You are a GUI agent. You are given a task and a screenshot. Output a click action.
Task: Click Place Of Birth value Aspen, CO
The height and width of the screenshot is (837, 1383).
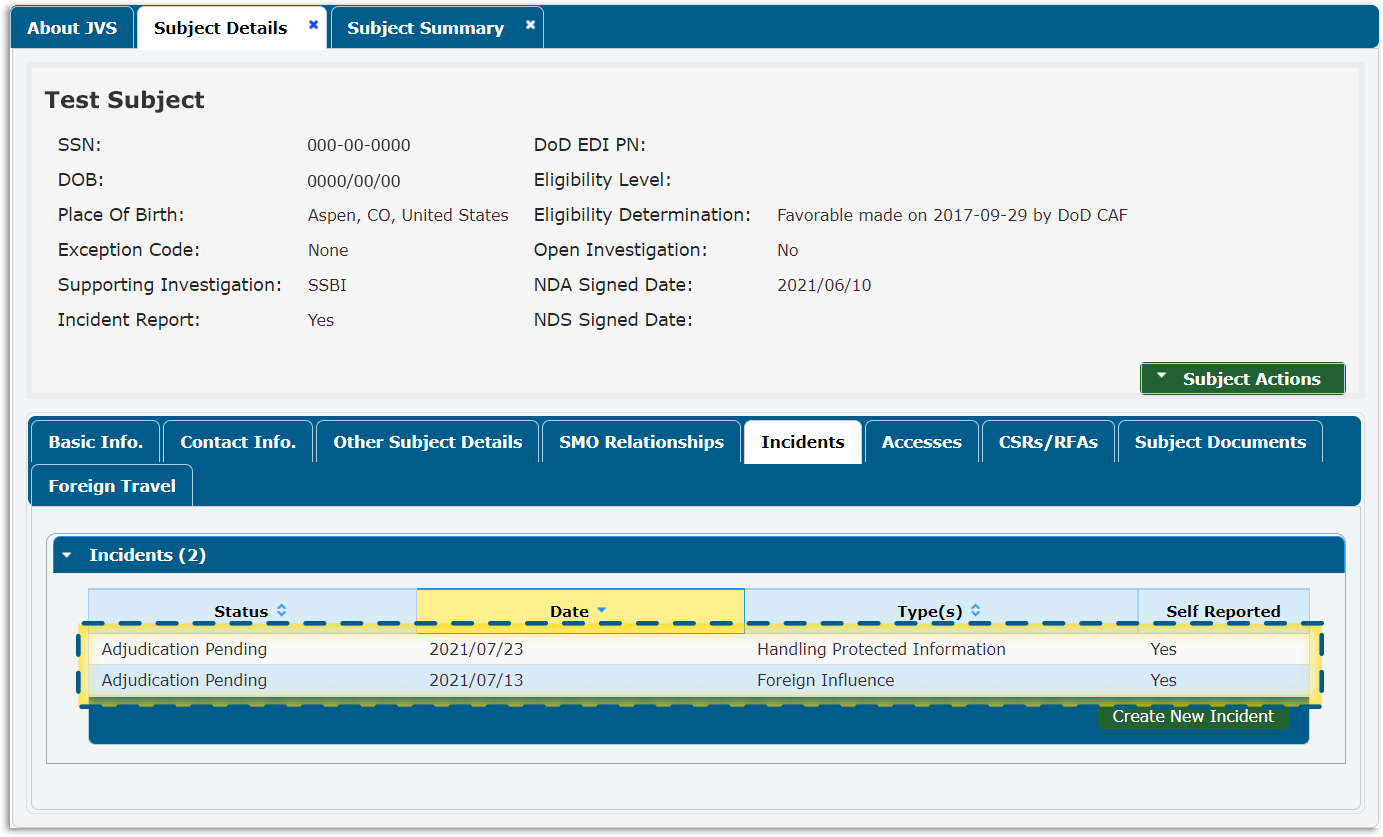[x=408, y=215]
